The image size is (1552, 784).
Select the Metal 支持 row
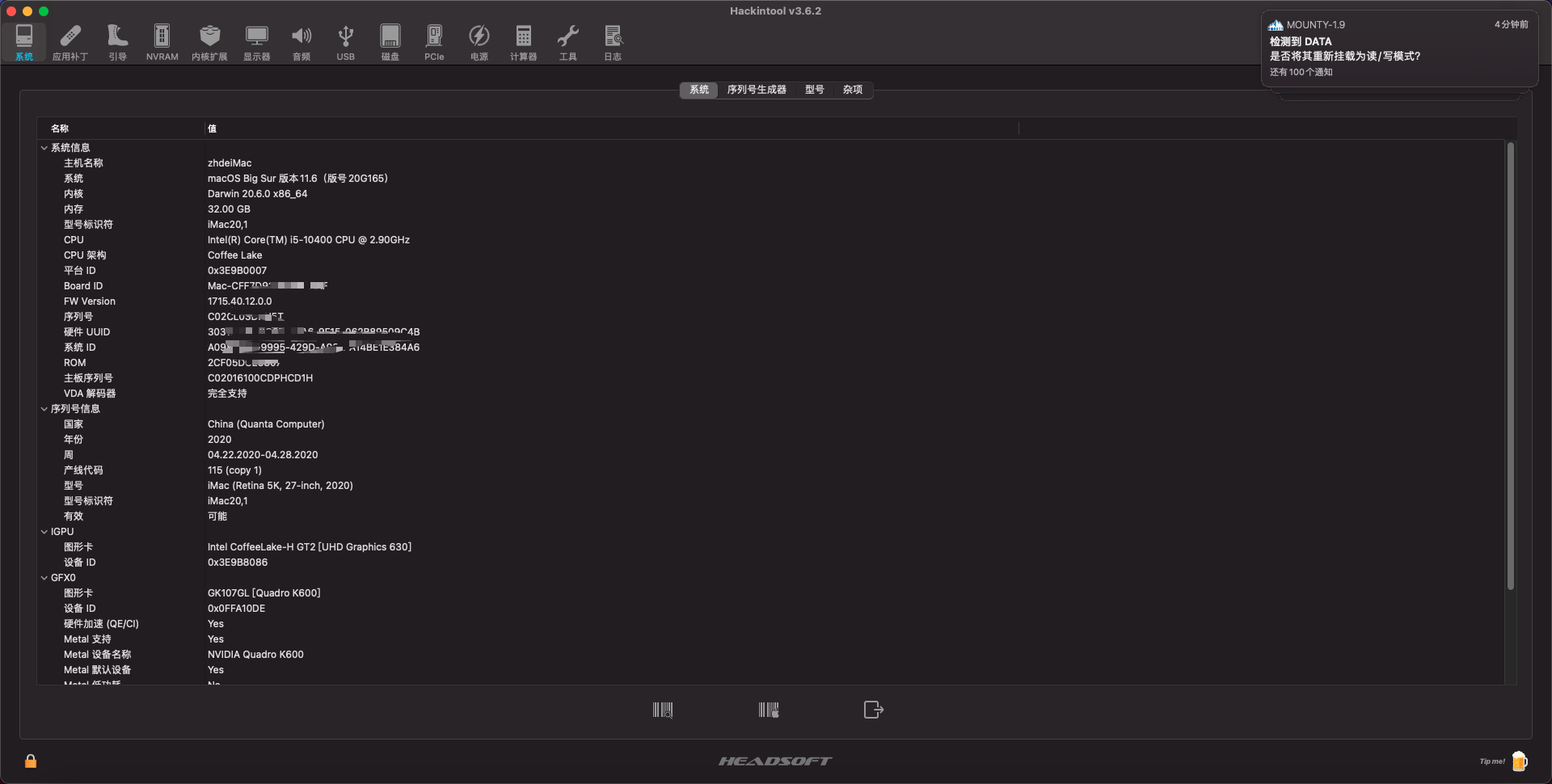[770, 639]
